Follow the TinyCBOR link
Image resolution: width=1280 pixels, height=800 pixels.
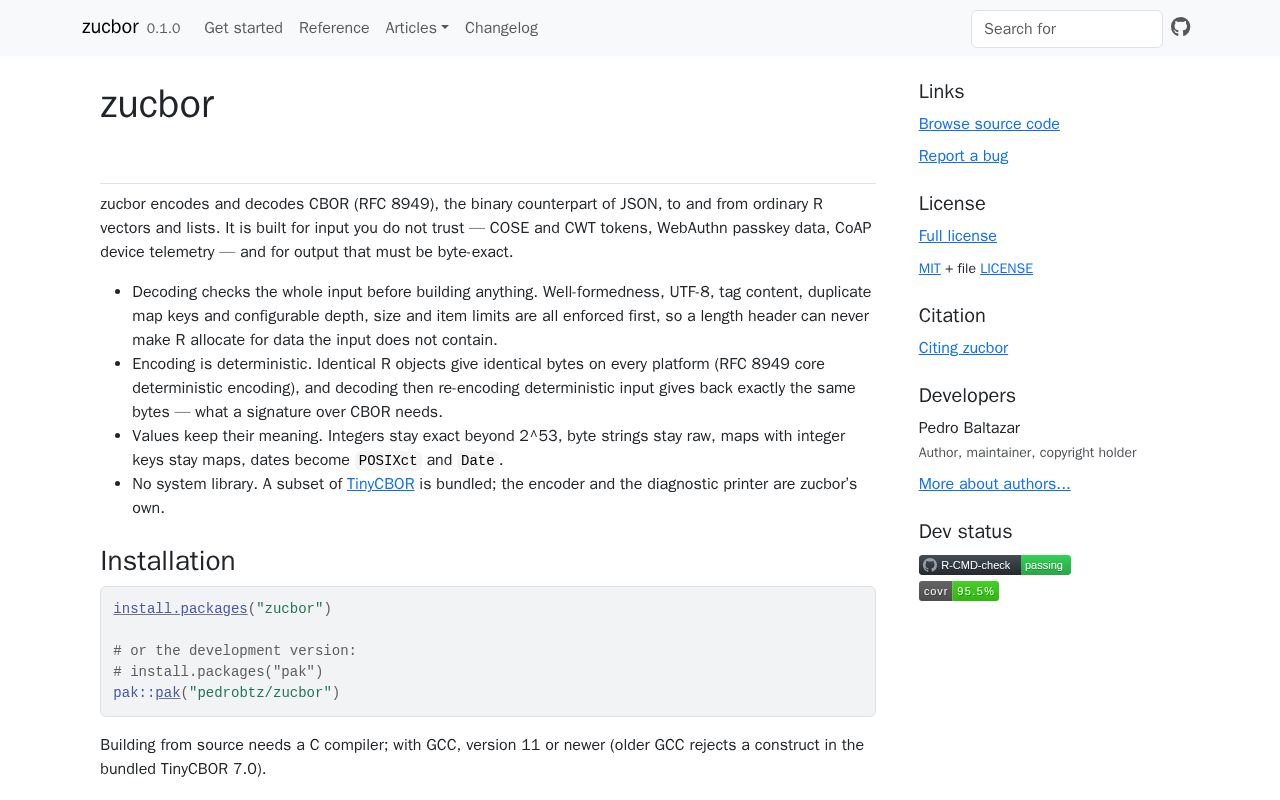380,484
